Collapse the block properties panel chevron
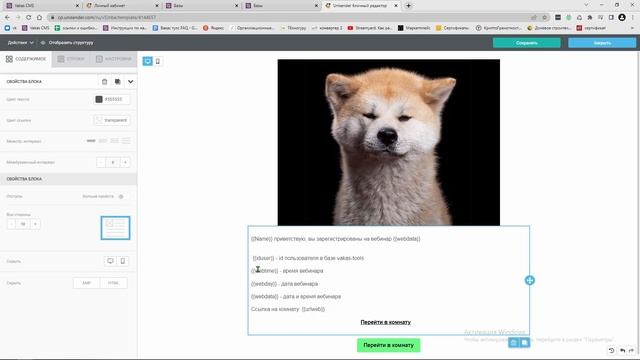 [131, 82]
